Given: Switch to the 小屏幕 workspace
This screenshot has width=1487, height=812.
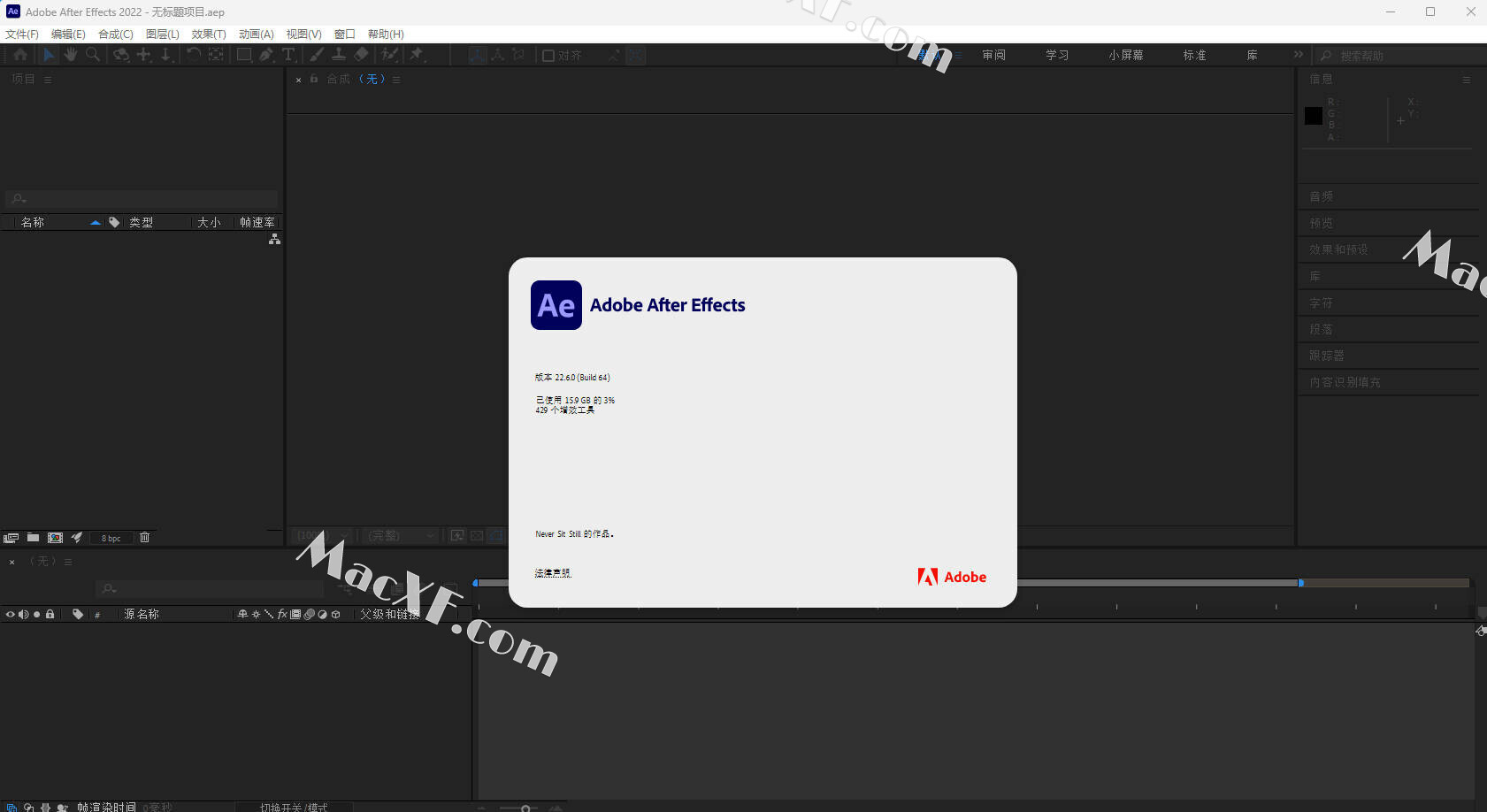Looking at the screenshot, I should click(x=1126, y=55).
